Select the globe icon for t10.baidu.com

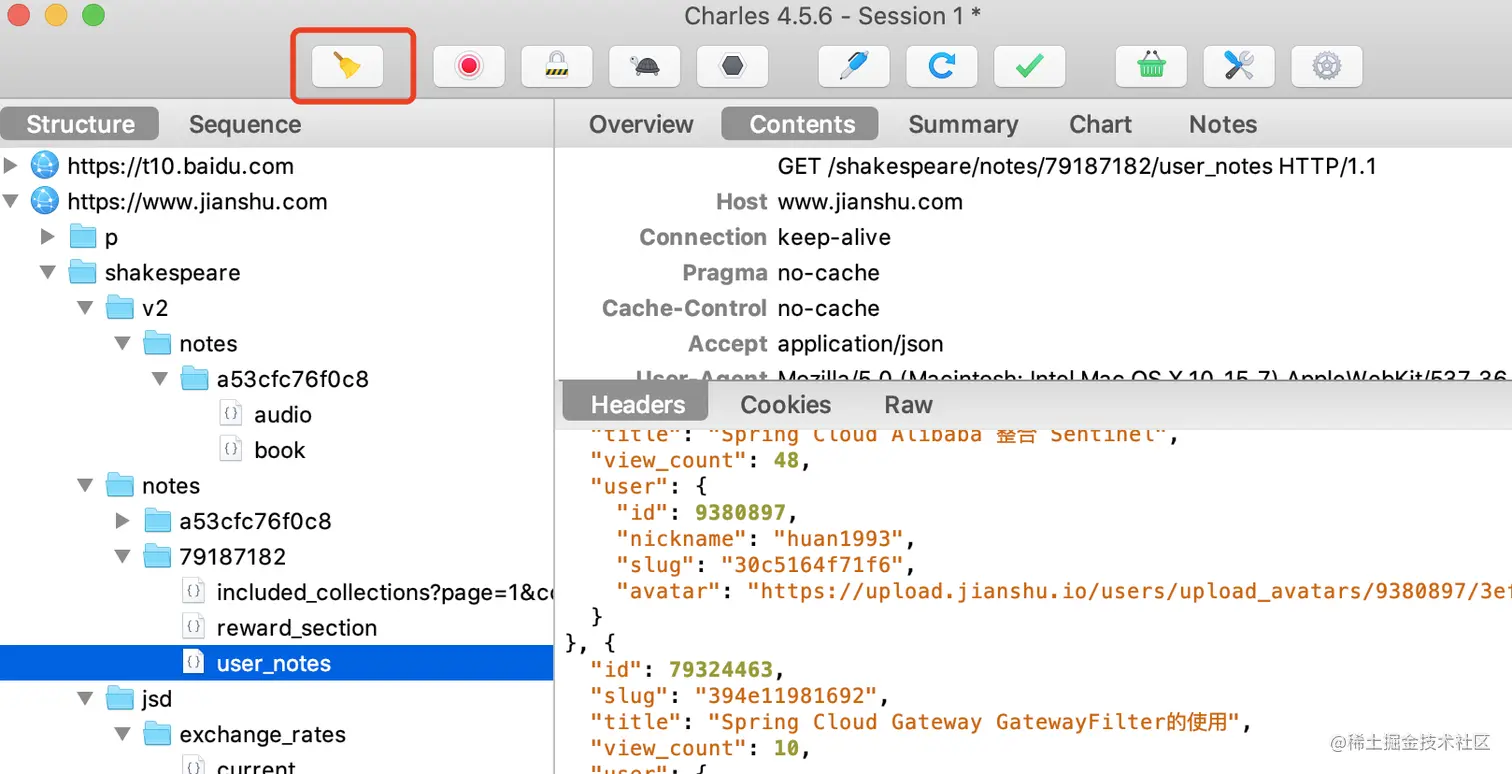click(x=45, y=165)
